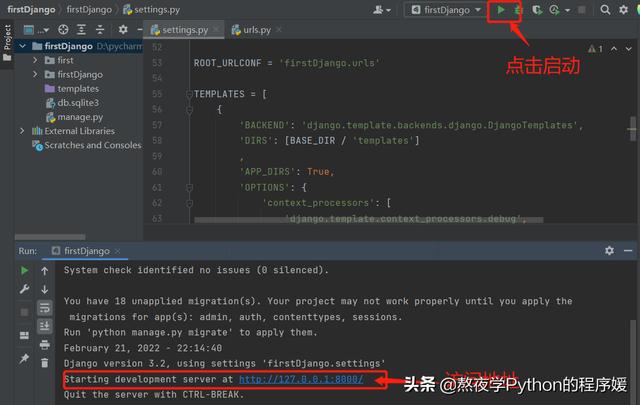Click the Project panel horizontal scrollbar
Screen dimensions: 640x405
[x=50, y=237]
